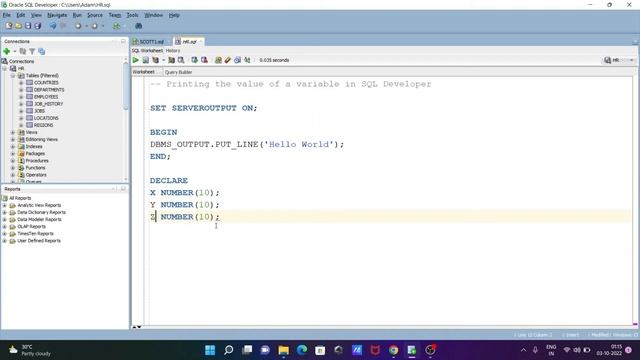
Task: Expand the Functions node
Action: click(13, 168)
